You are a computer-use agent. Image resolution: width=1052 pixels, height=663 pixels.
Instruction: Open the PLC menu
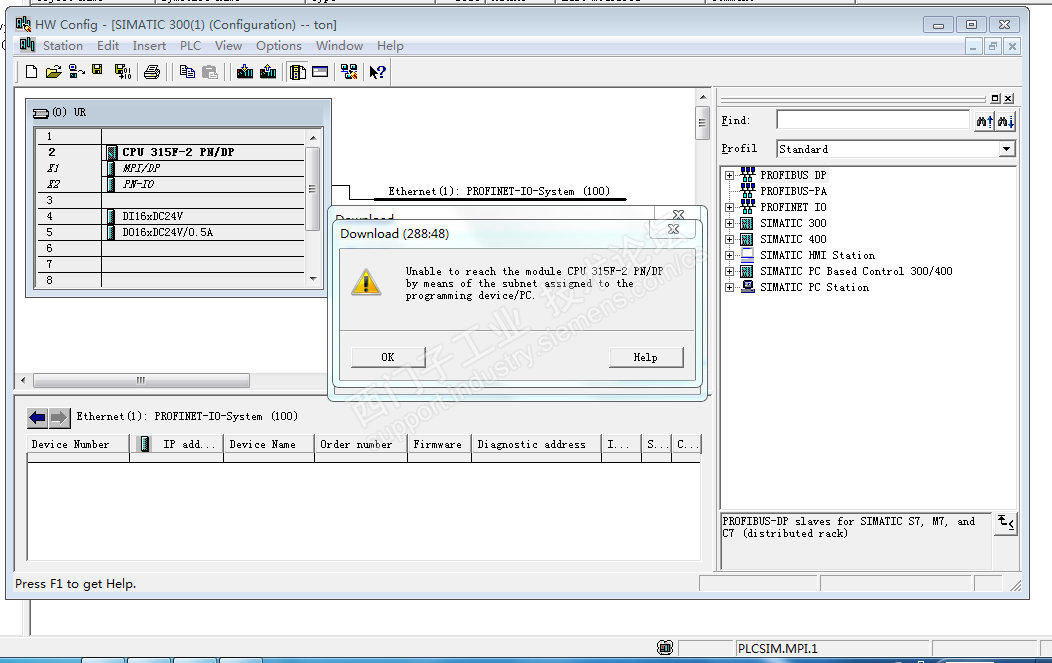click(191, 46)
